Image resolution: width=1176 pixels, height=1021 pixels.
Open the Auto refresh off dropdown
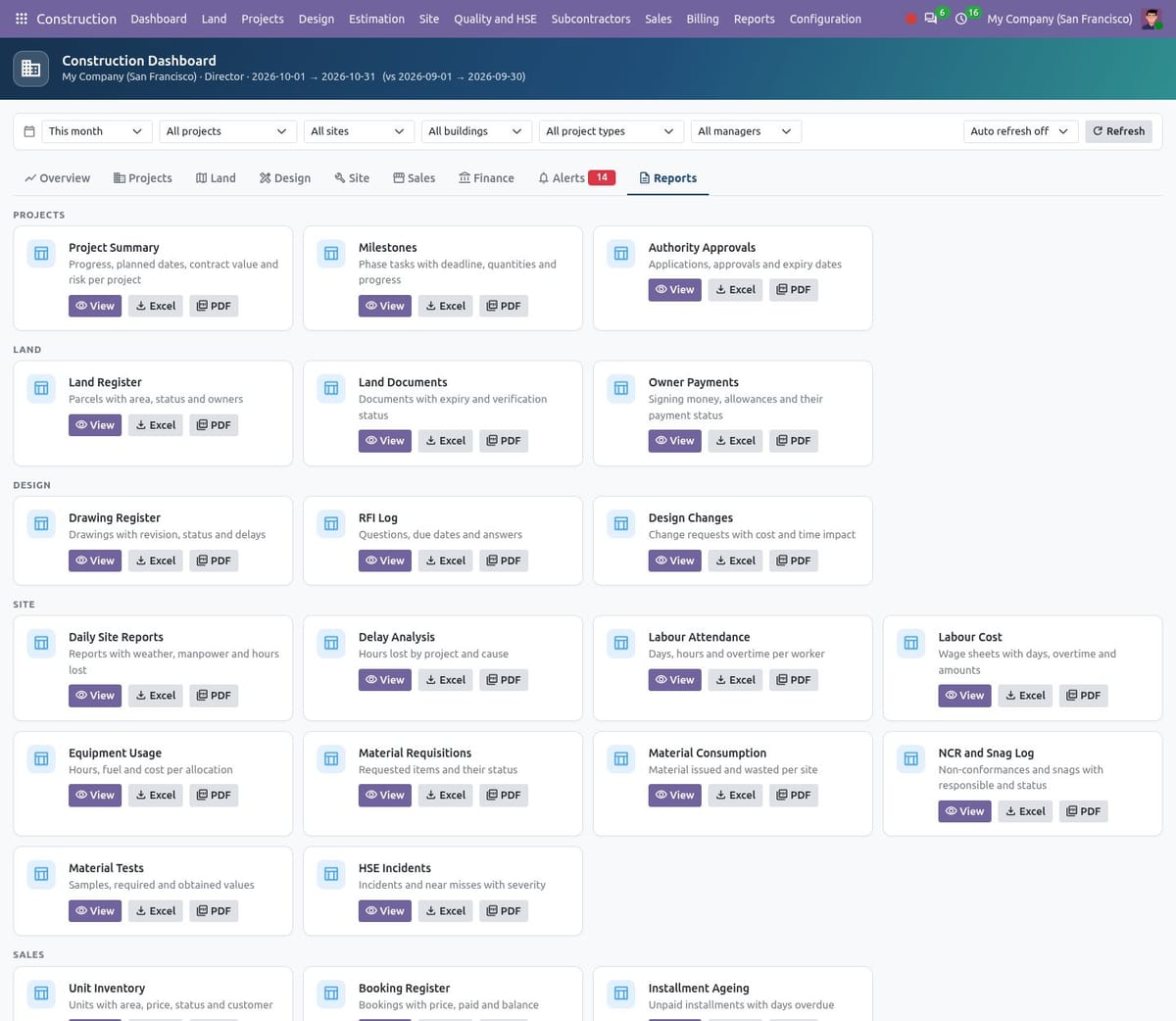coord(1020,131)
